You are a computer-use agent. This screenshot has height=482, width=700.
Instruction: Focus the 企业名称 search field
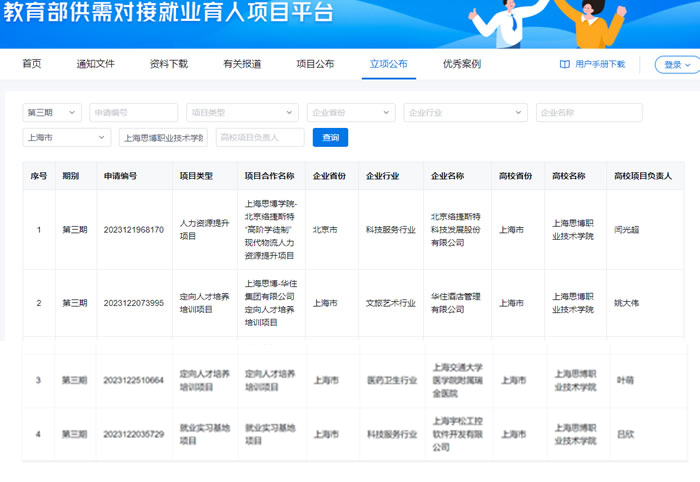coord(588,112)
